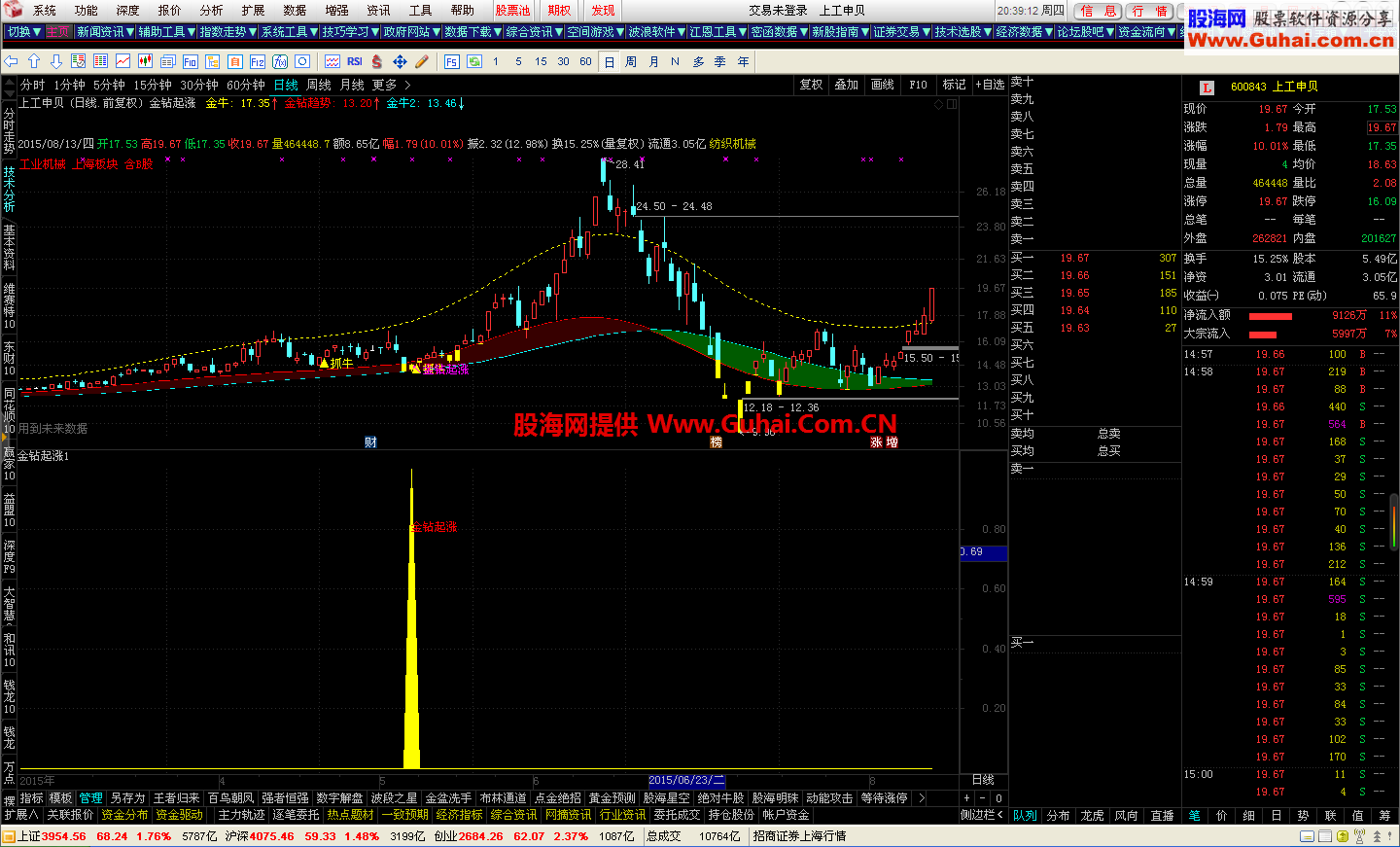Click the 期权 button

coord(559,11)
